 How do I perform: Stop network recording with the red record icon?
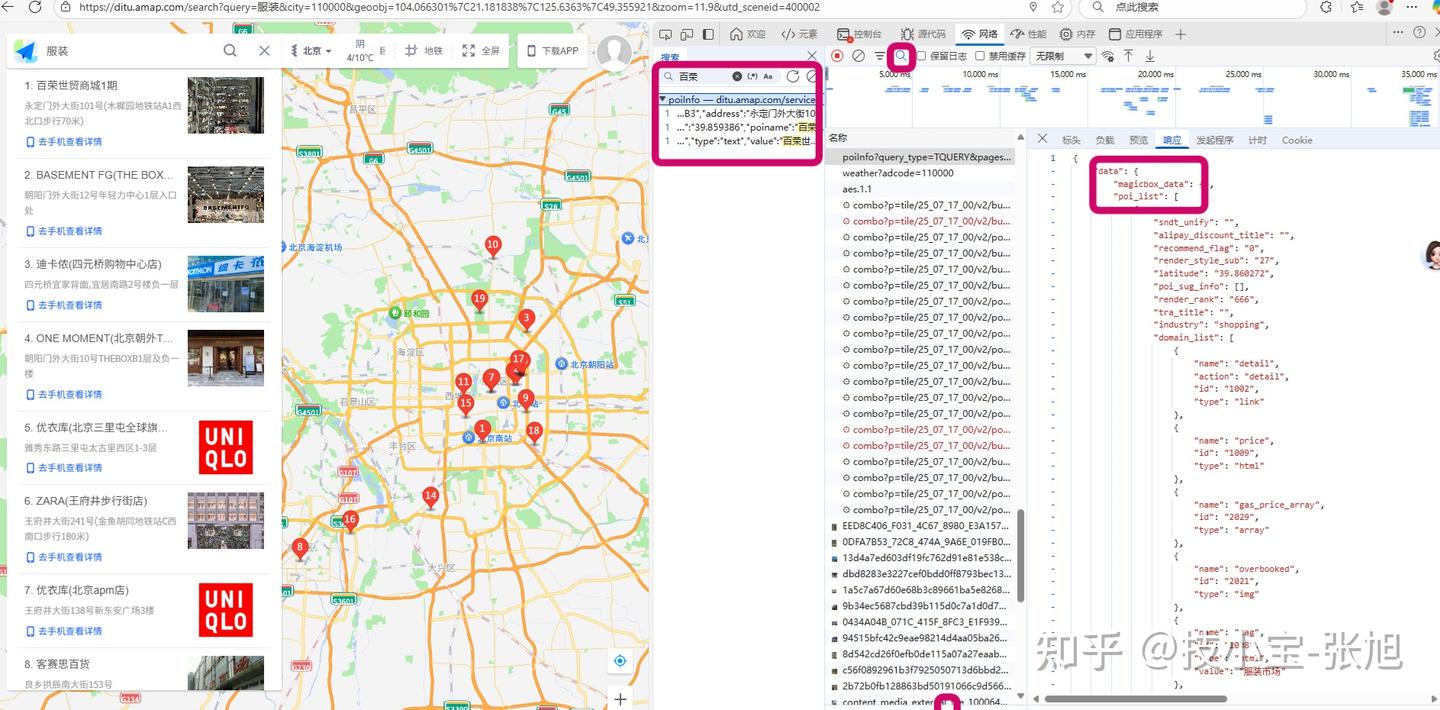coord(838,56)
